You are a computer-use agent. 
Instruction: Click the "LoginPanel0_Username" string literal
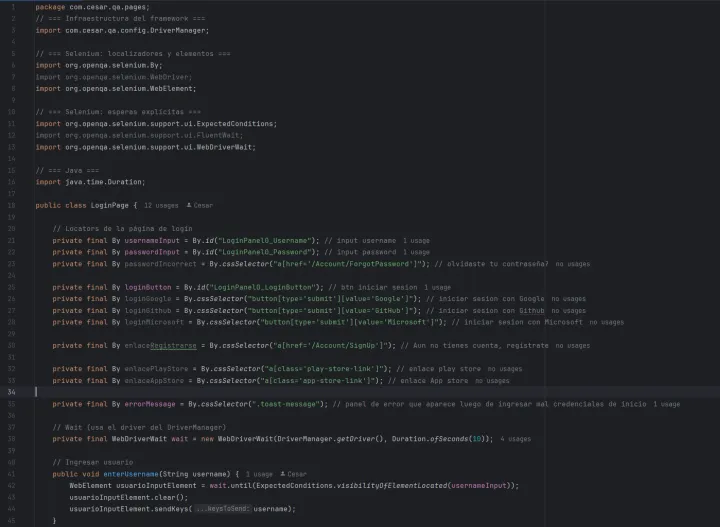click(264, 241)
